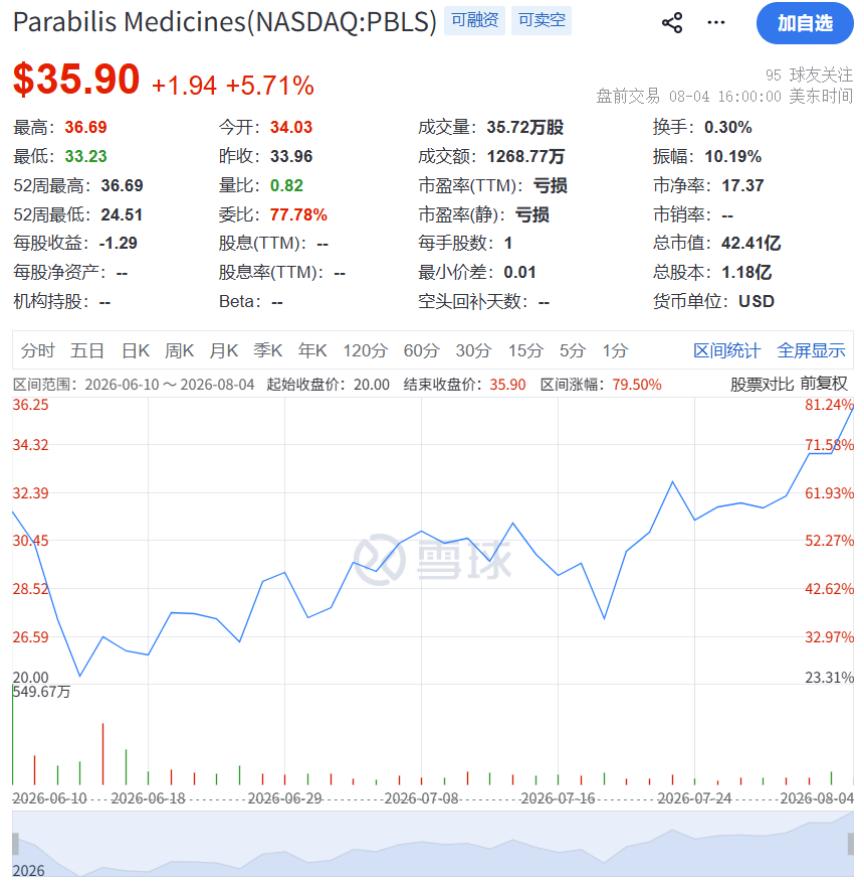
Task: Click the 52周最高 value 36.69
Action: 122,185
